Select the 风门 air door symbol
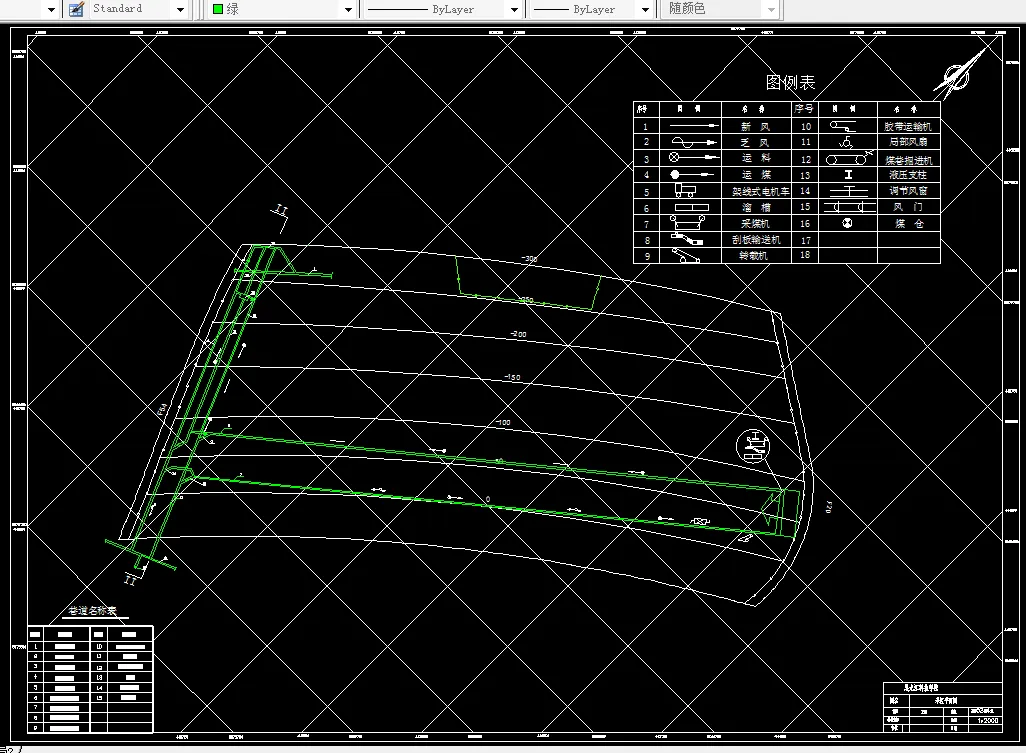The height and width of the screenshot is (753, 1026). [x=849, y=207]
